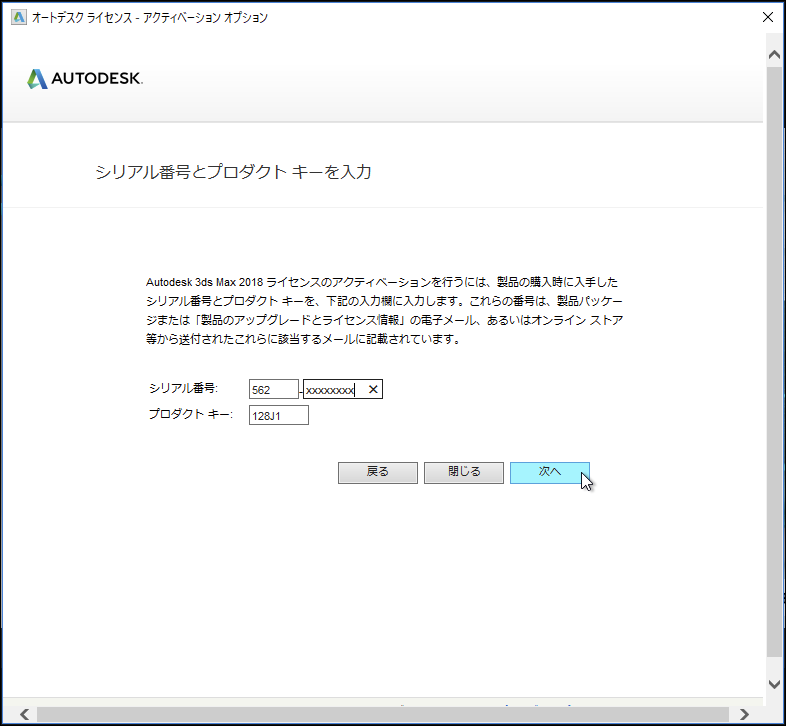786x726 pixels.
Task: Click the 閉じる (Close) button
Action: (x=464, y=472)
